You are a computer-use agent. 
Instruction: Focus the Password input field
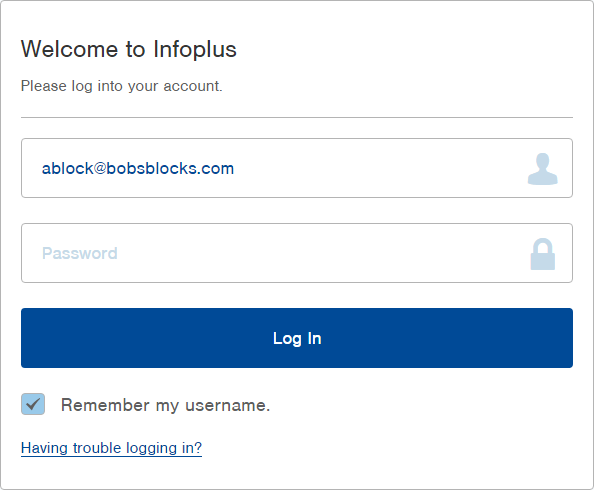click(x=297, y=253)
